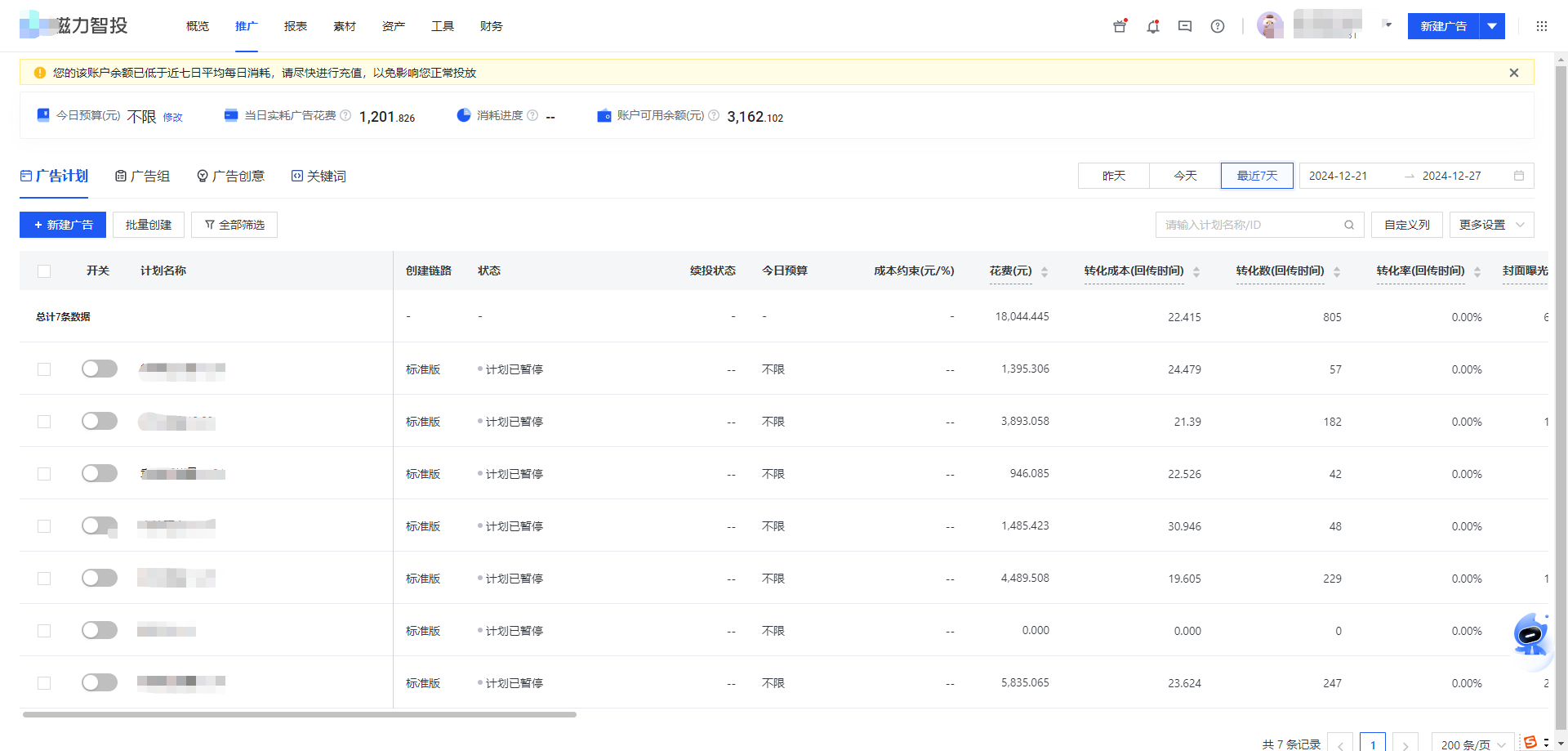Viewport: 1568px width, 751px height.
Task: Open 广告创意 tab with lightbulb icon
Action: click(231, 176)
